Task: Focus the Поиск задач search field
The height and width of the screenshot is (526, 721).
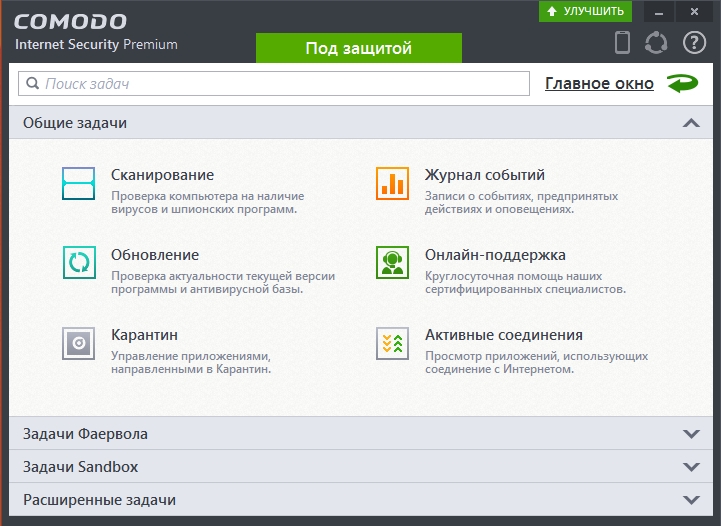Action: [x=274, y=83]
